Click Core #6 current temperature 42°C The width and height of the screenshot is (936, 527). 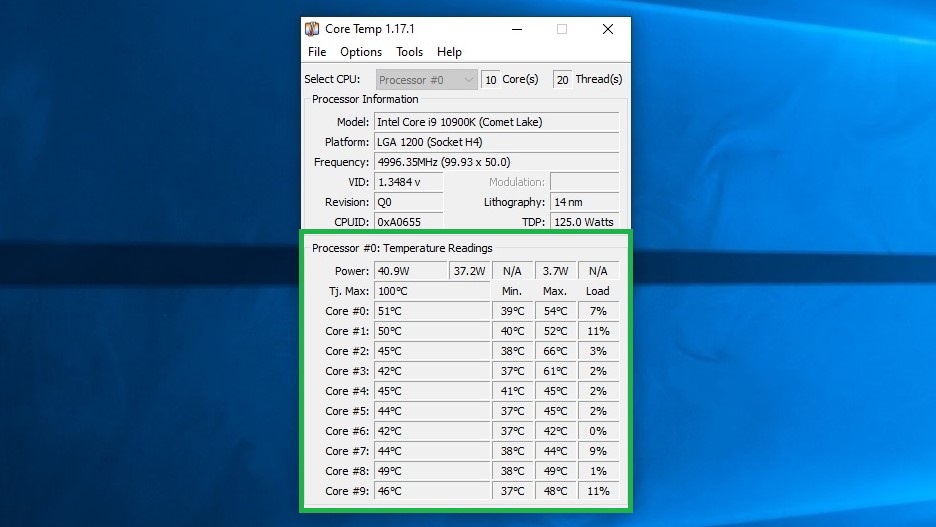(432, 431)
